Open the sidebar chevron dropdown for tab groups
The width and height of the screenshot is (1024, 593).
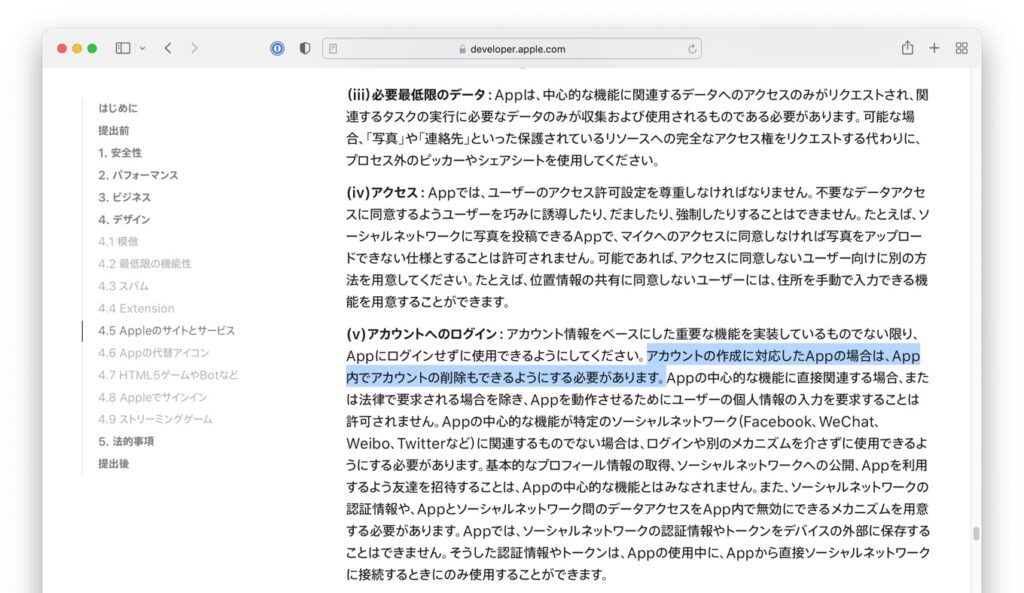point(141,47)
